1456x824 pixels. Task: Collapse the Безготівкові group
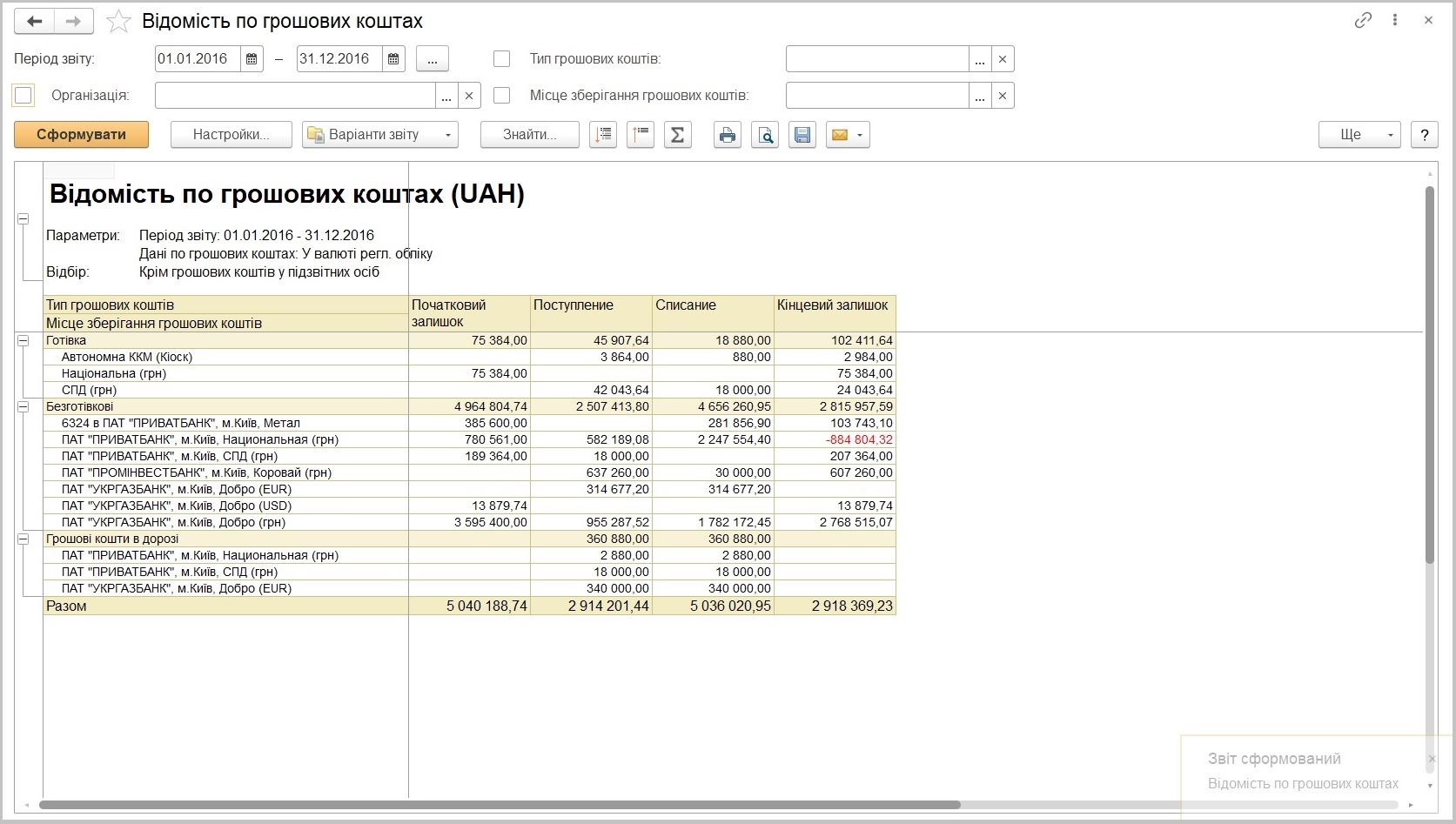click(23, 406)
